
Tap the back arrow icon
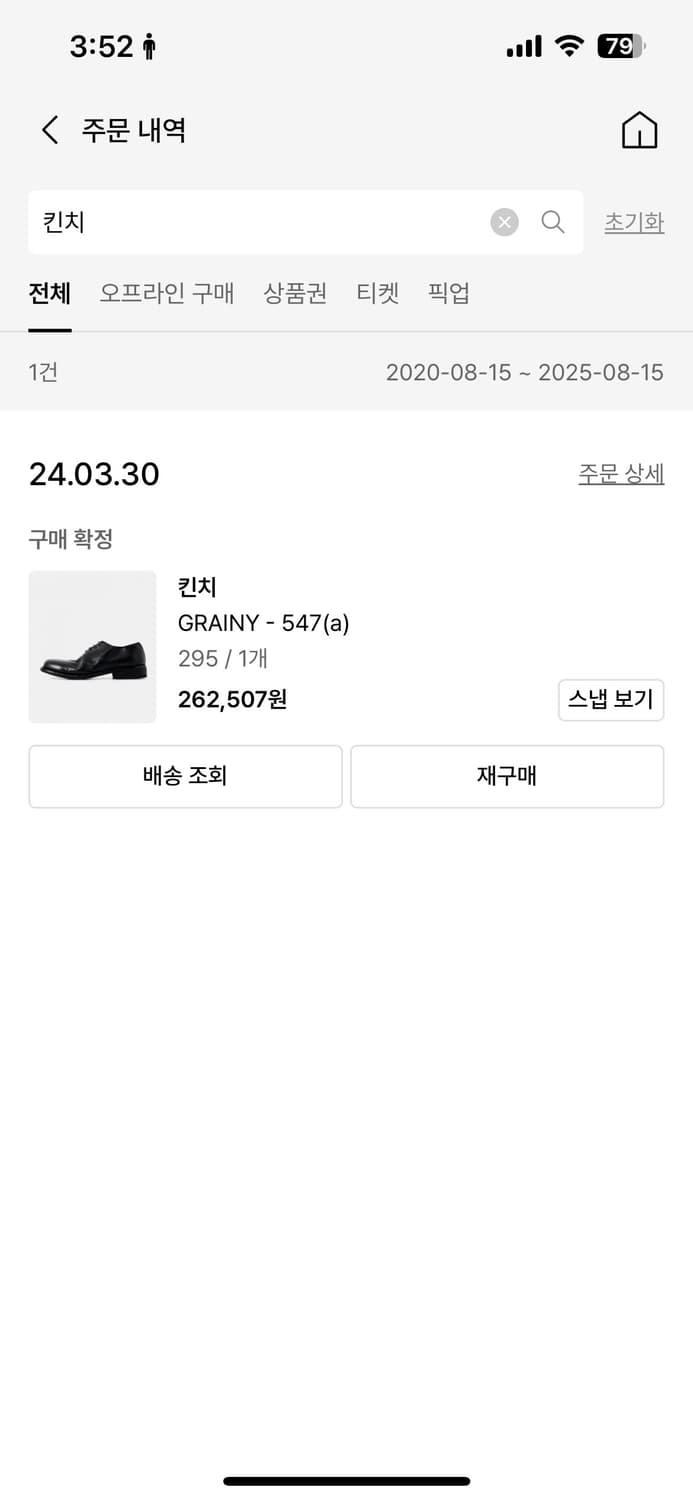[x=50, y=130]
